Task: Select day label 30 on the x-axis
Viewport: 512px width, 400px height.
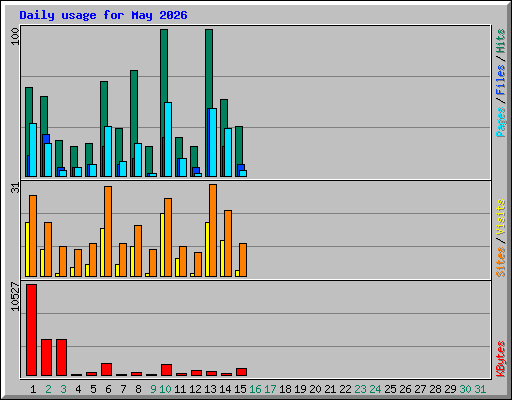Action: click(x=465, y=389)
